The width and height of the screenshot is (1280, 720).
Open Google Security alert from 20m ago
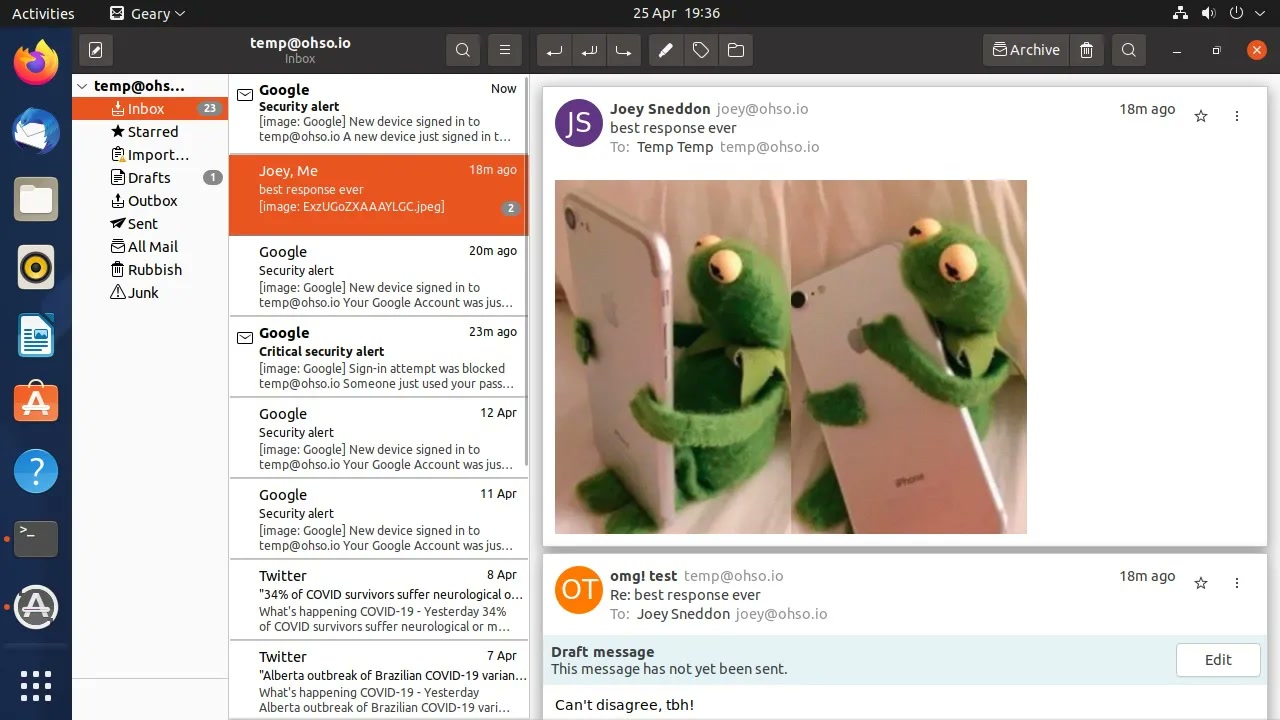pos(378,276)
